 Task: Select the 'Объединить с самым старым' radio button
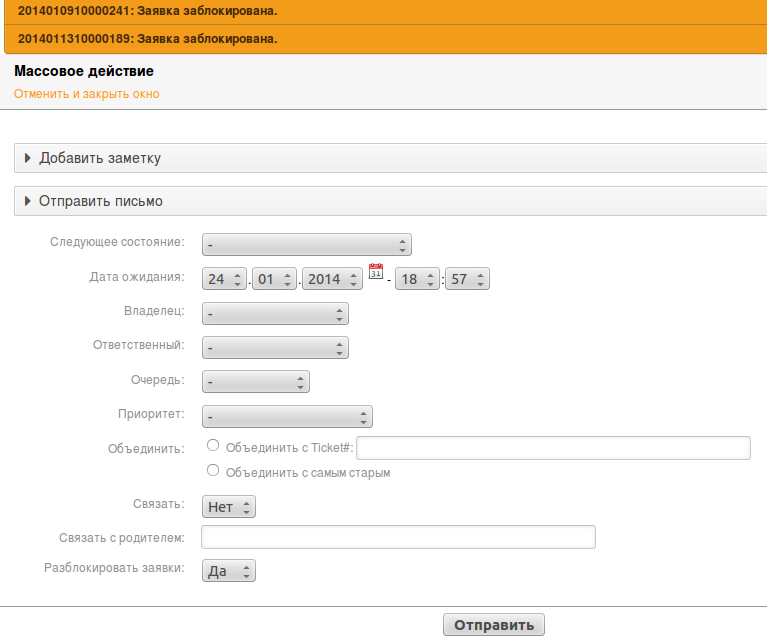[213, 470]
